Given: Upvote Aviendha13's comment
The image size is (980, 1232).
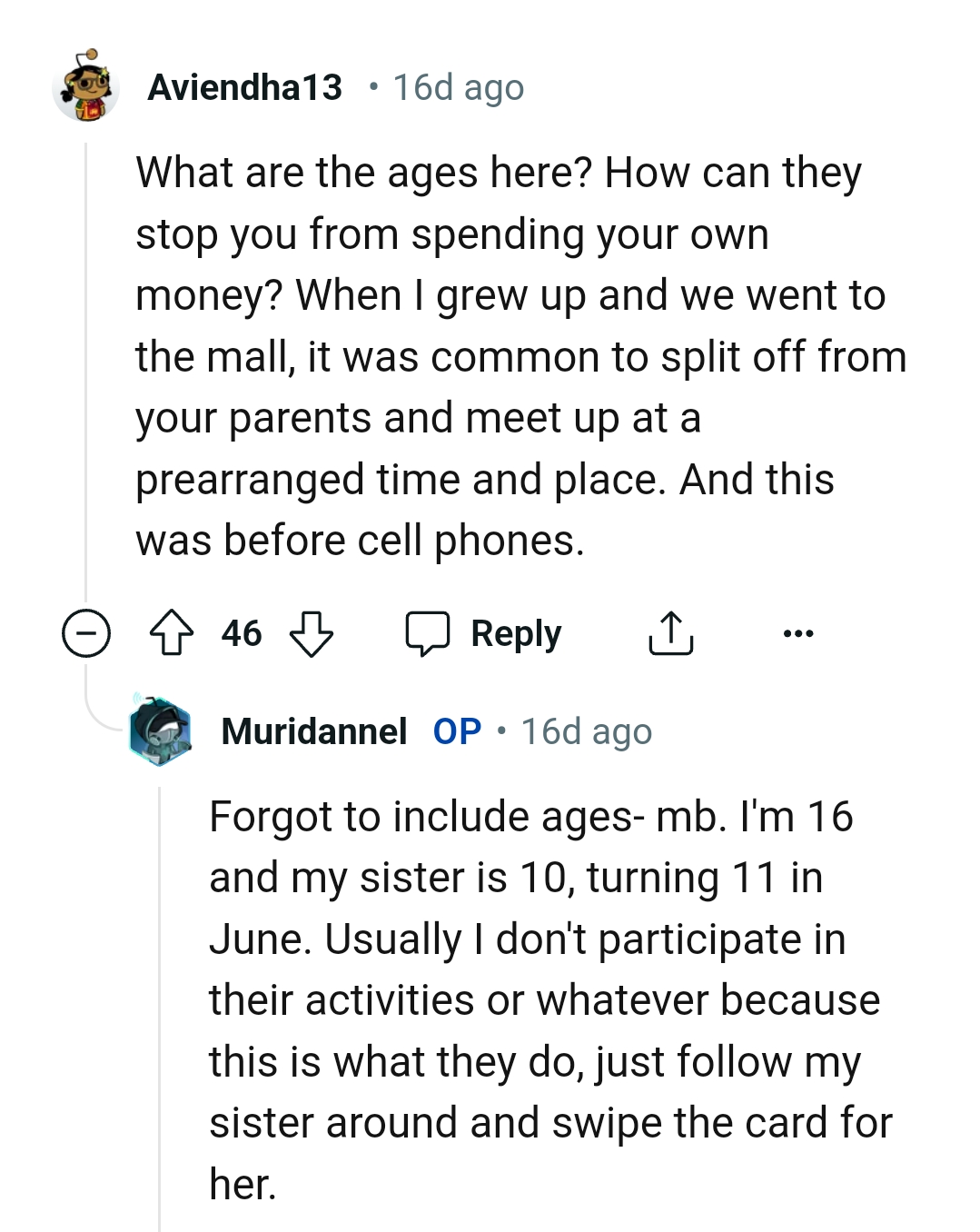Looking at the screenshot, I should (171, 633).
